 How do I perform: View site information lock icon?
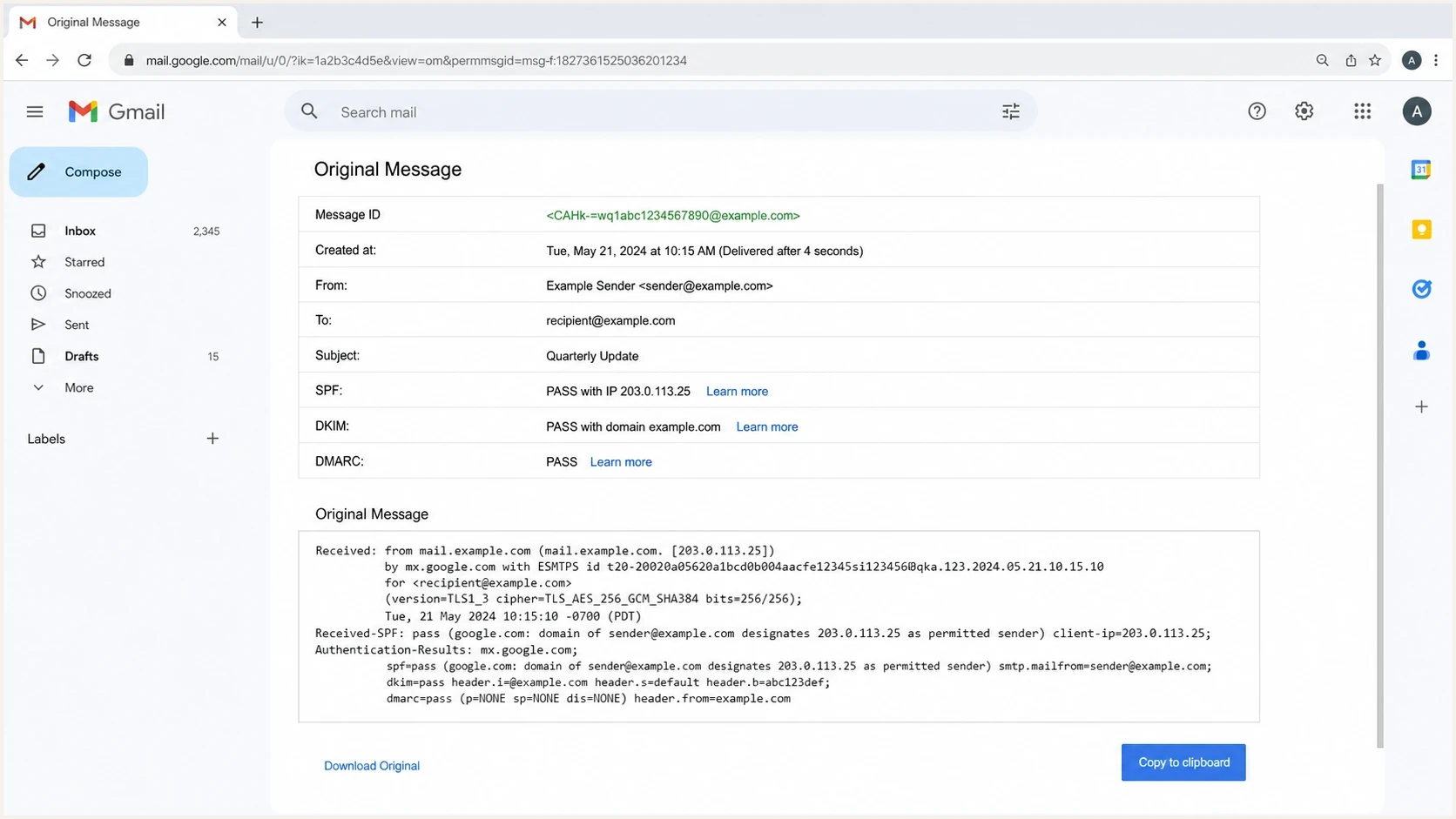point(129,60)
